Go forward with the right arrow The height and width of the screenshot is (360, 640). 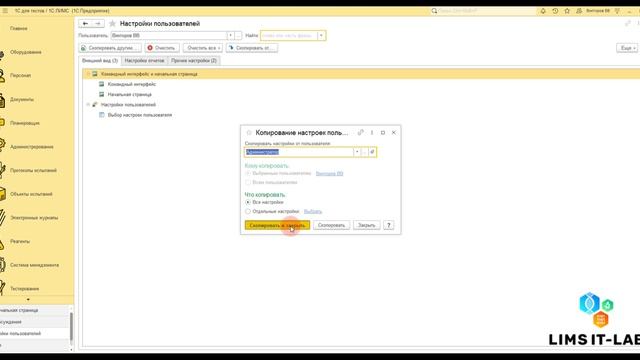98,24
